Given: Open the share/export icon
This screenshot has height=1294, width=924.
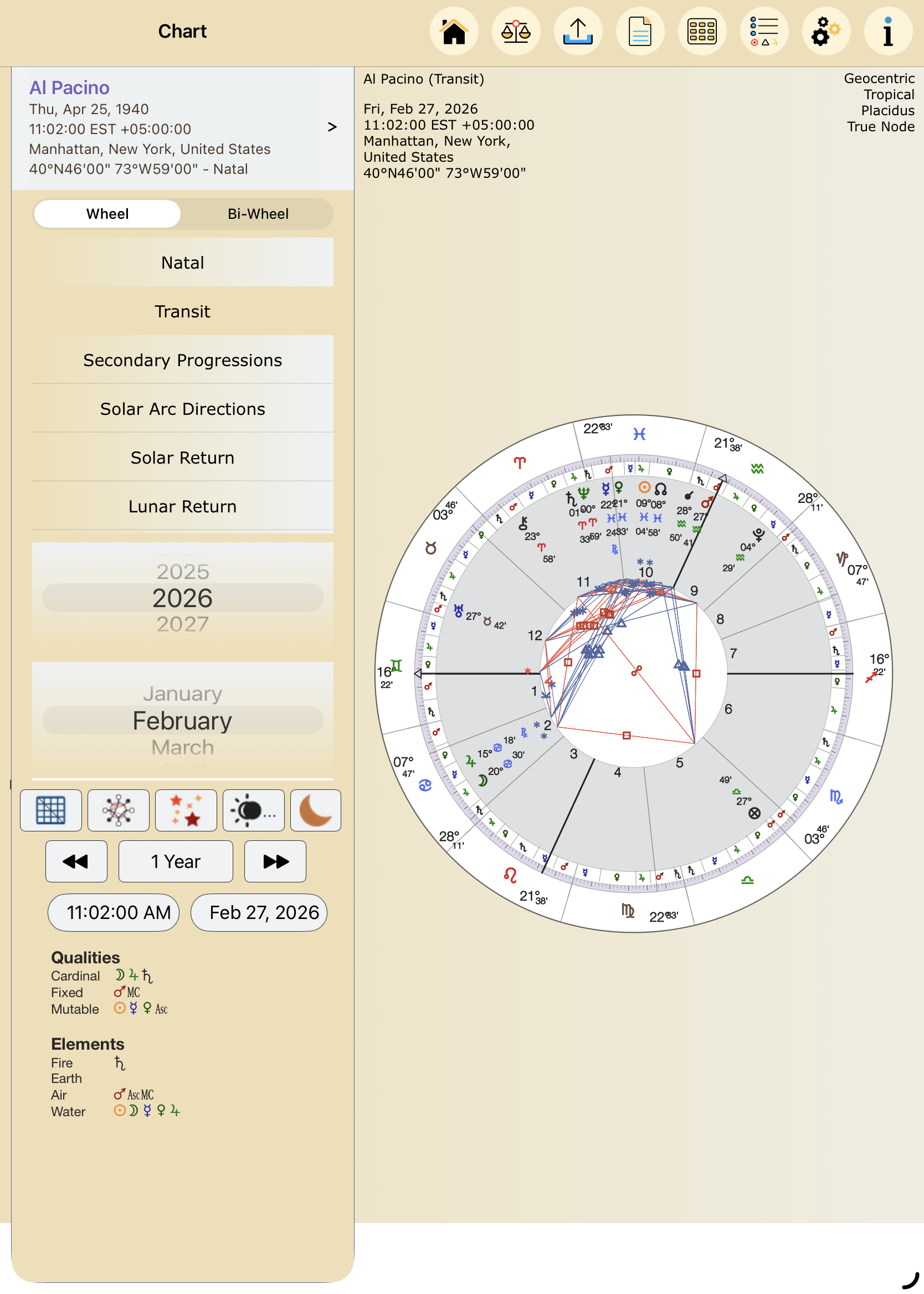Looking at the screenshot, I should 577,32.
